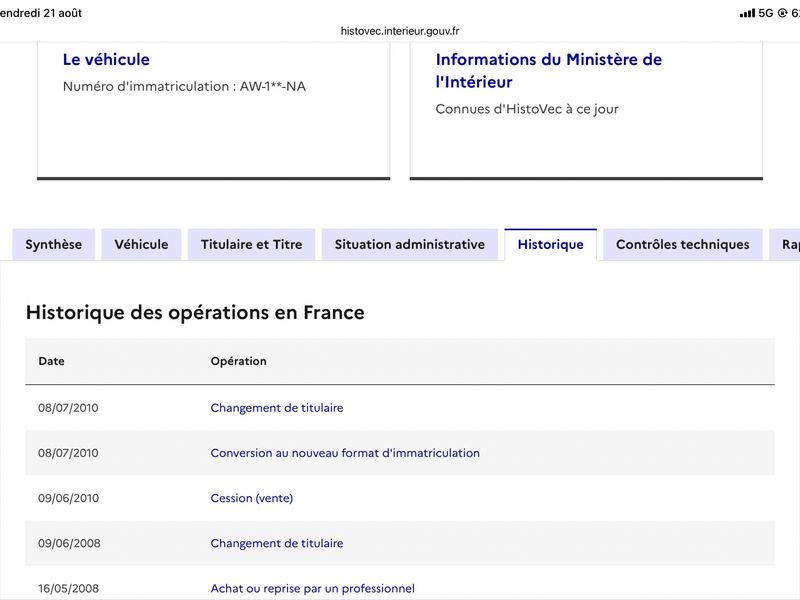
Task: Tap the histovec.interieur.gouv.fr address bar
Action: click(x=400, y=31)
